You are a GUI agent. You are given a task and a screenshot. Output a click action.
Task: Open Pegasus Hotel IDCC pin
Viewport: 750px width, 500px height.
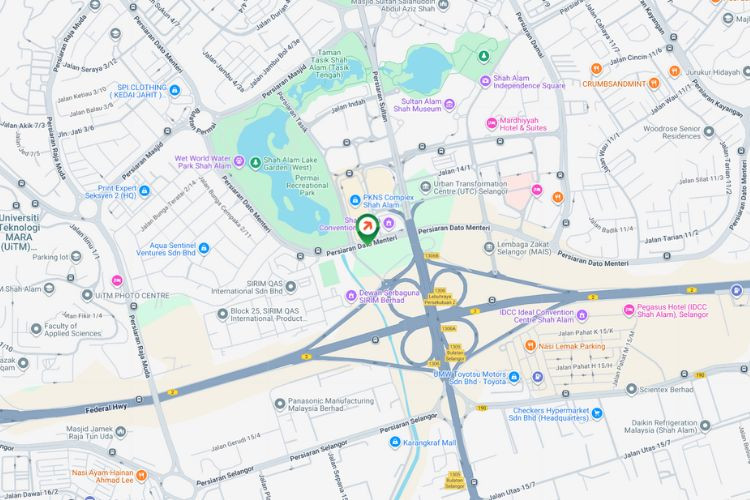[x=629, y=311]
